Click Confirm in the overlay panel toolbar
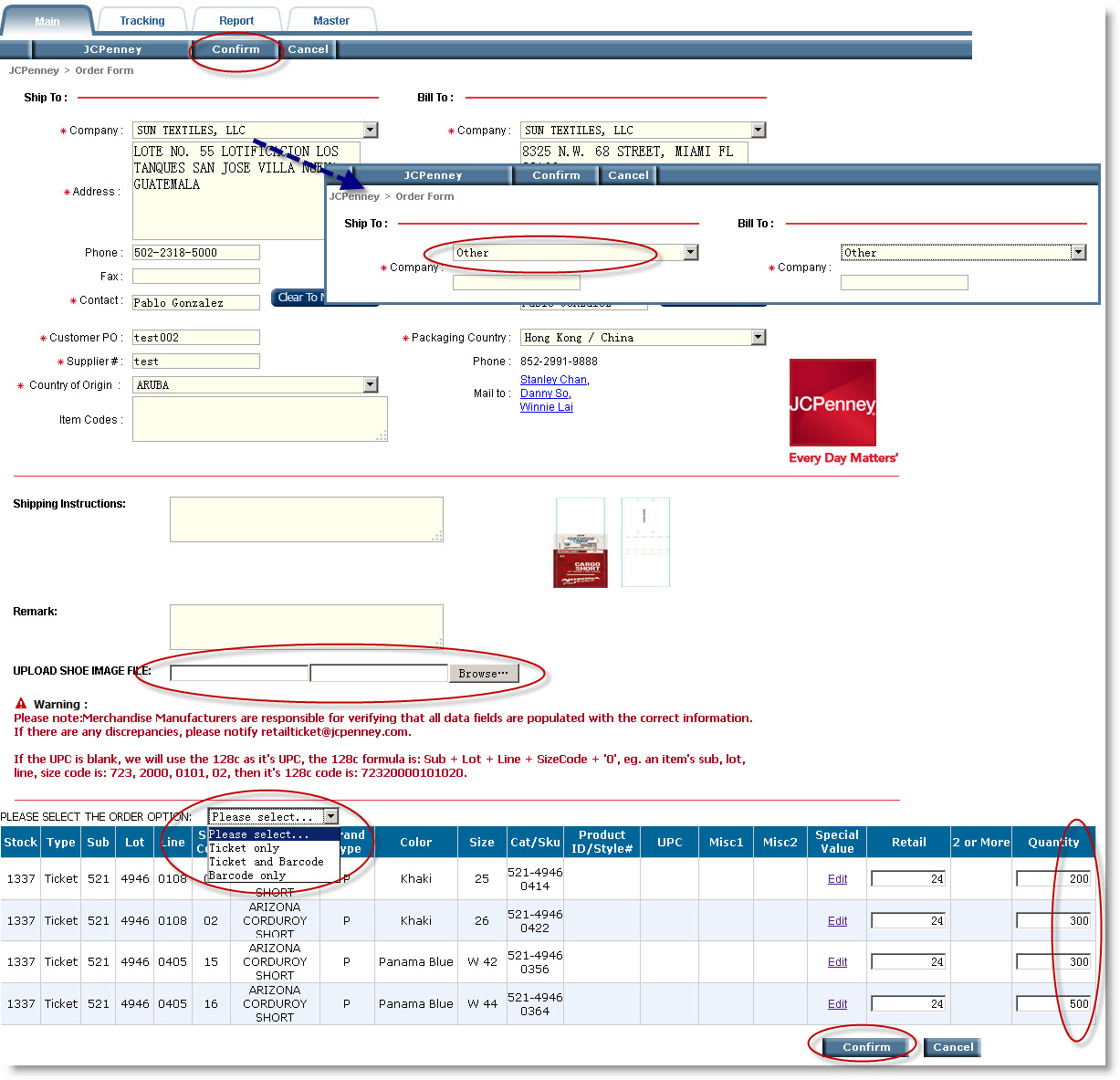Screen dimensions: 1120x1080 pyautogui.click(x=556, y=175)
